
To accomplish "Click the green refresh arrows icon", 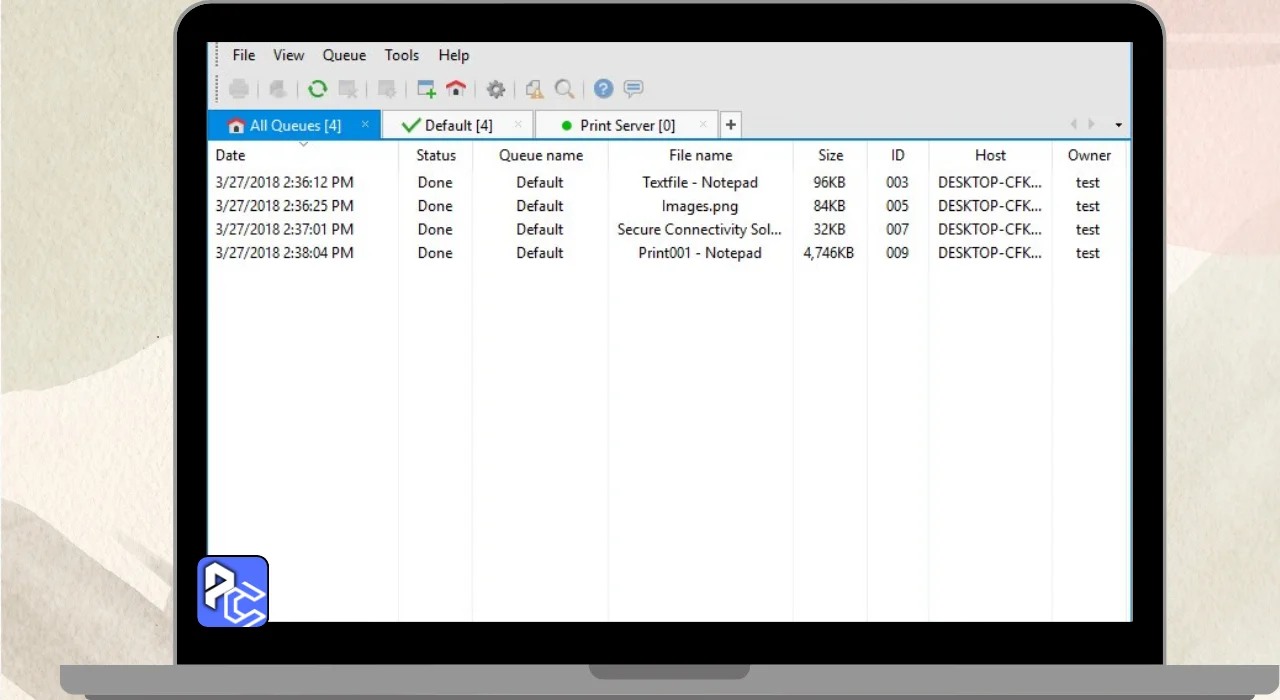I will coord(317,89).
